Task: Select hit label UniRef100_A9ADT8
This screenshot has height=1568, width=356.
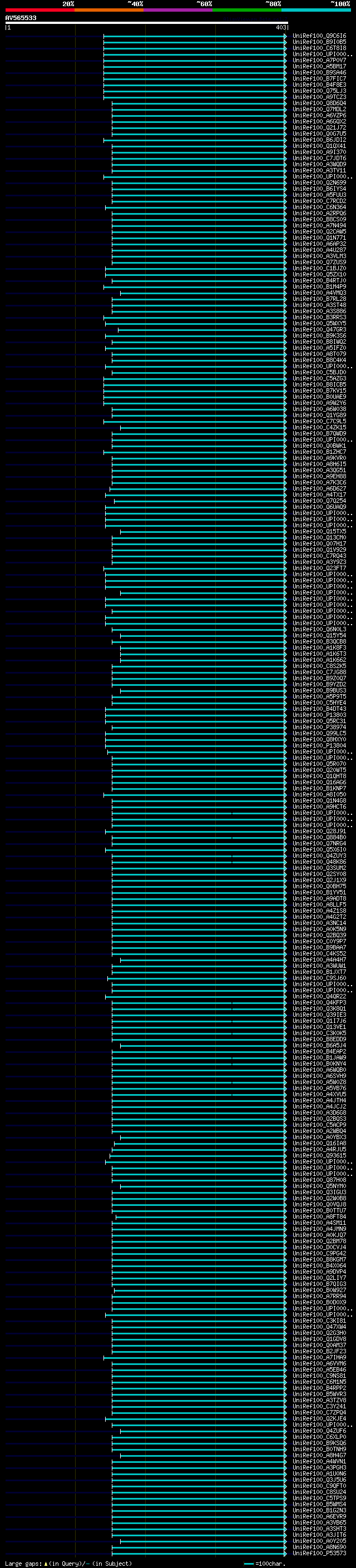Action: [x=319, y=898]
